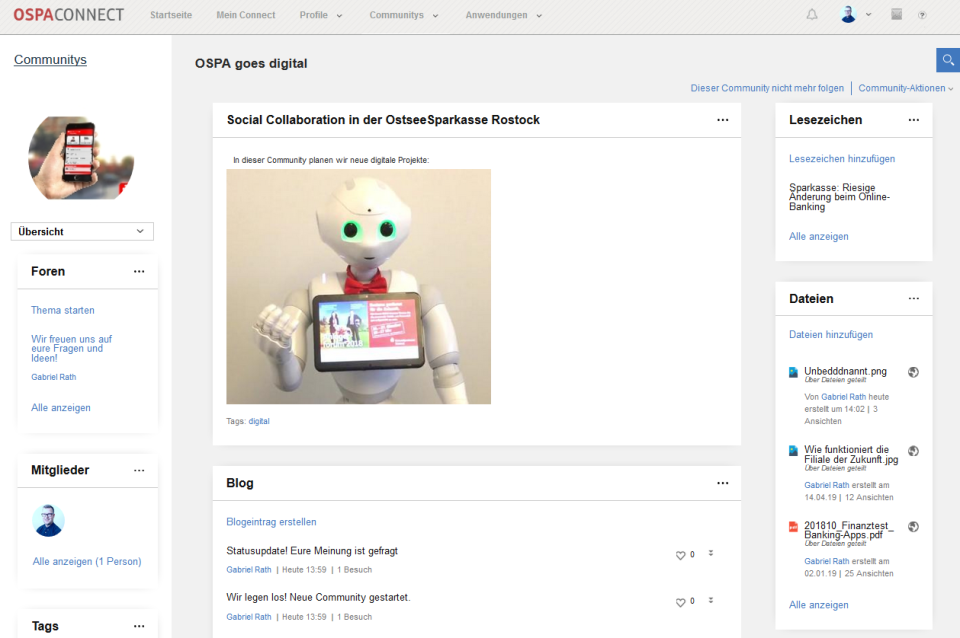Screen dimensions: 960x638
Task: Like the Statusupdate blog entry heart icon
Action: pyautogui.click(x=680, y=555)
